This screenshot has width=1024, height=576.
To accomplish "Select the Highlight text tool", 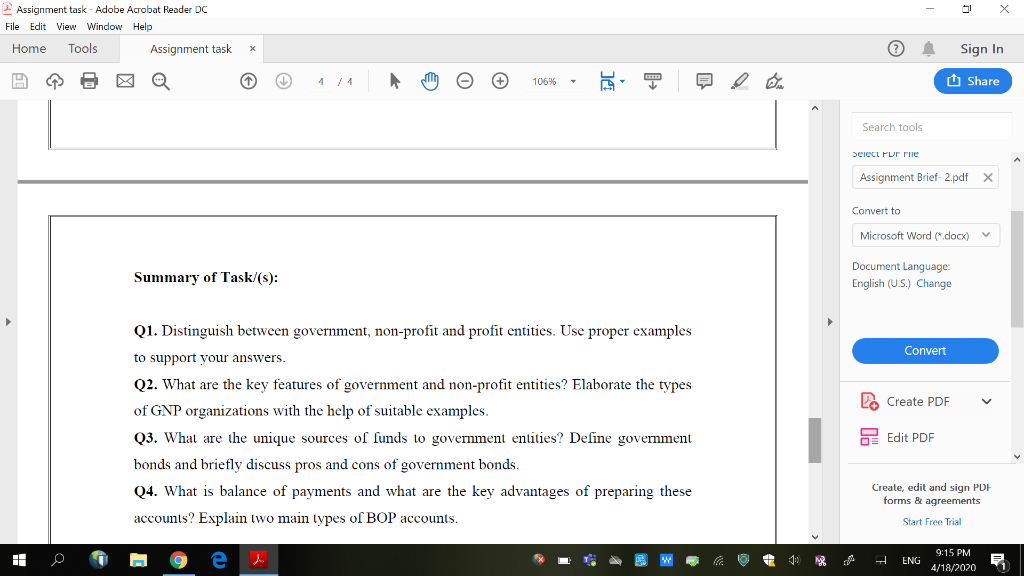I will (739, 81).
